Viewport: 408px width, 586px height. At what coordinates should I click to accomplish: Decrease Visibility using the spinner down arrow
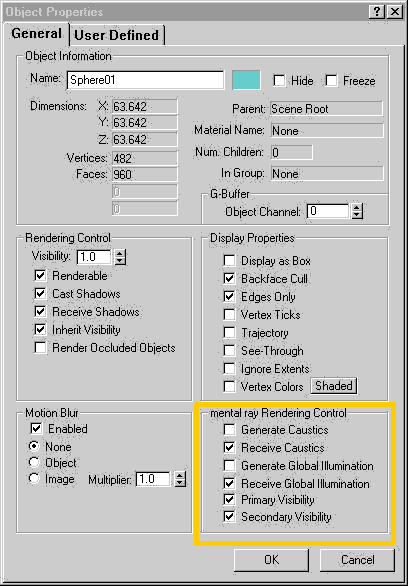point(120,261)
